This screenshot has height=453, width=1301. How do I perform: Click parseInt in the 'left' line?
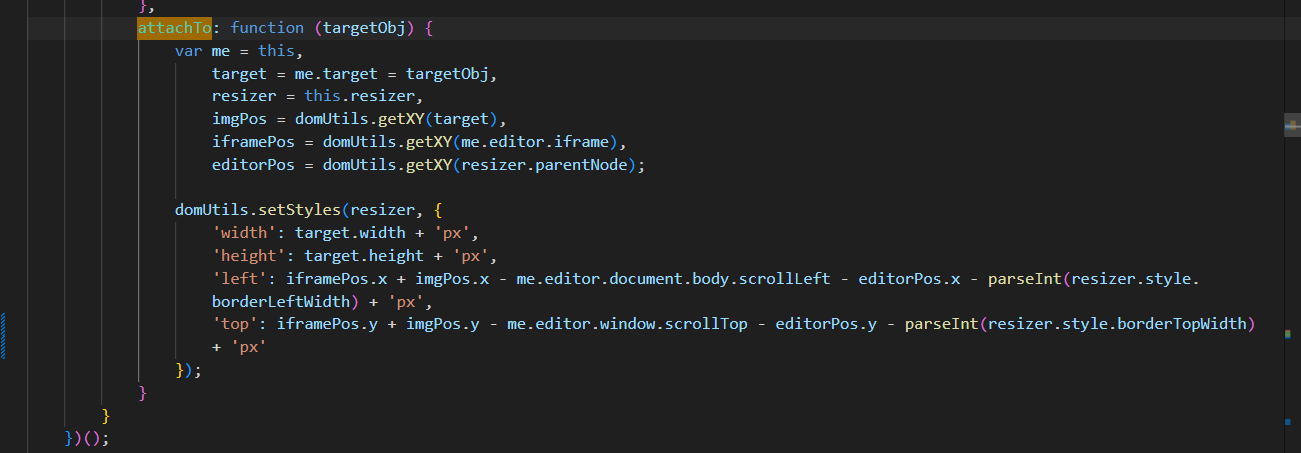tap(1024, 281)
